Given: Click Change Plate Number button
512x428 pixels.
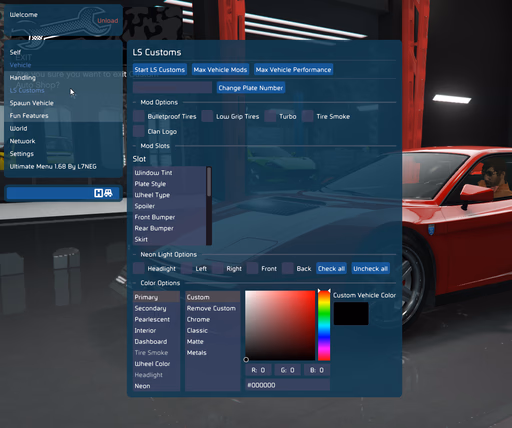Looking at the screenshot, I should click(x=251, y=88).
